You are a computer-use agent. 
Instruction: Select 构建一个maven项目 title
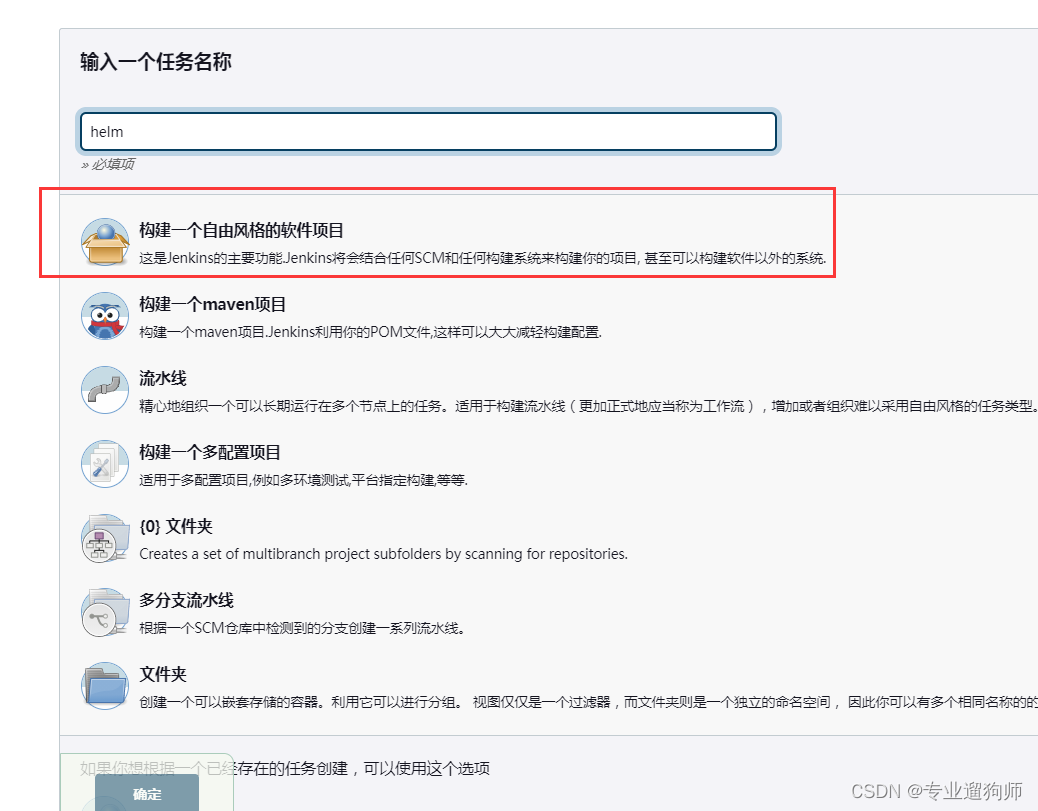click(x=212, y=305)
